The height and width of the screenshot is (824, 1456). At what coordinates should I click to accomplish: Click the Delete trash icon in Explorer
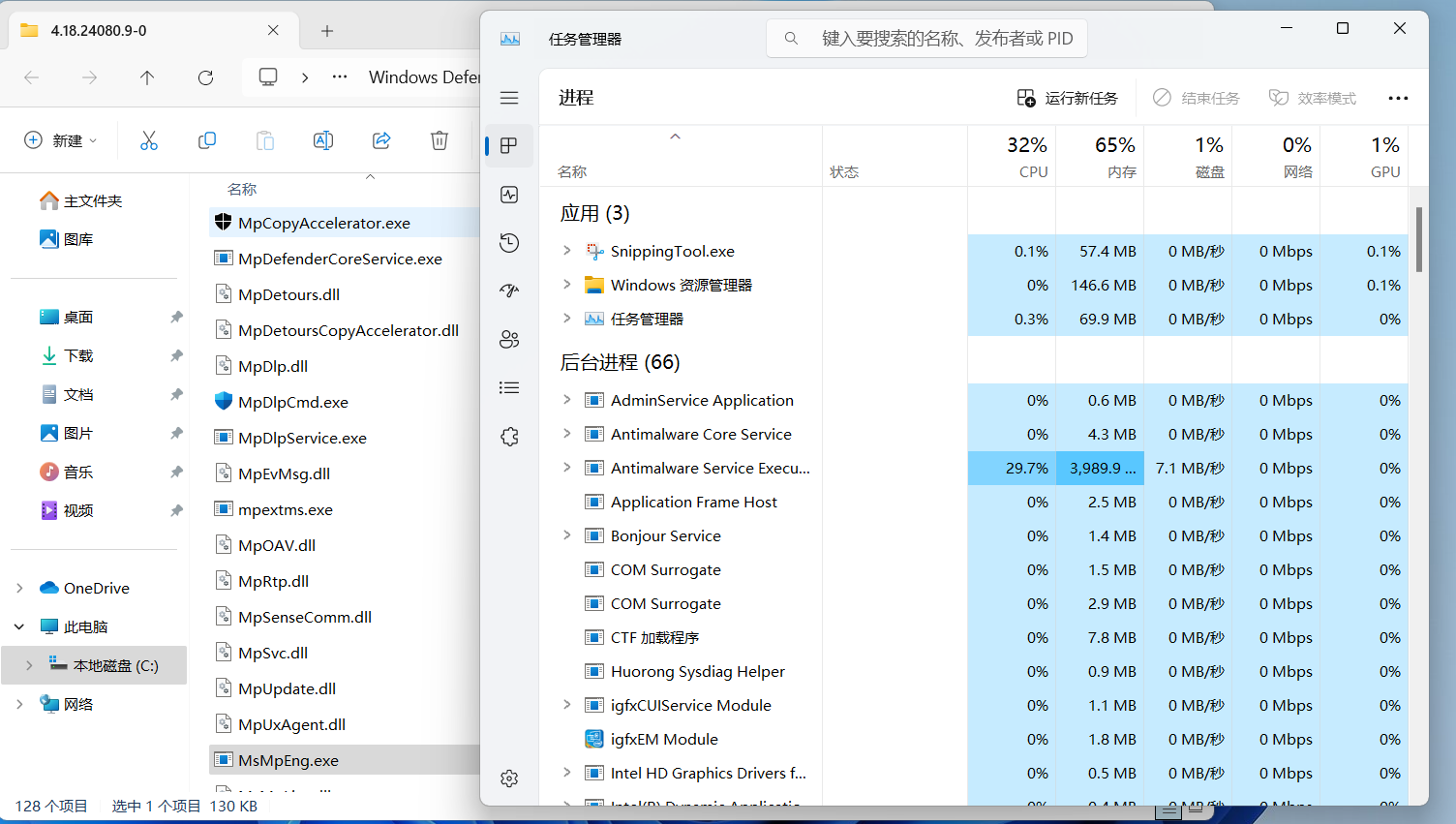click(440, 140)
